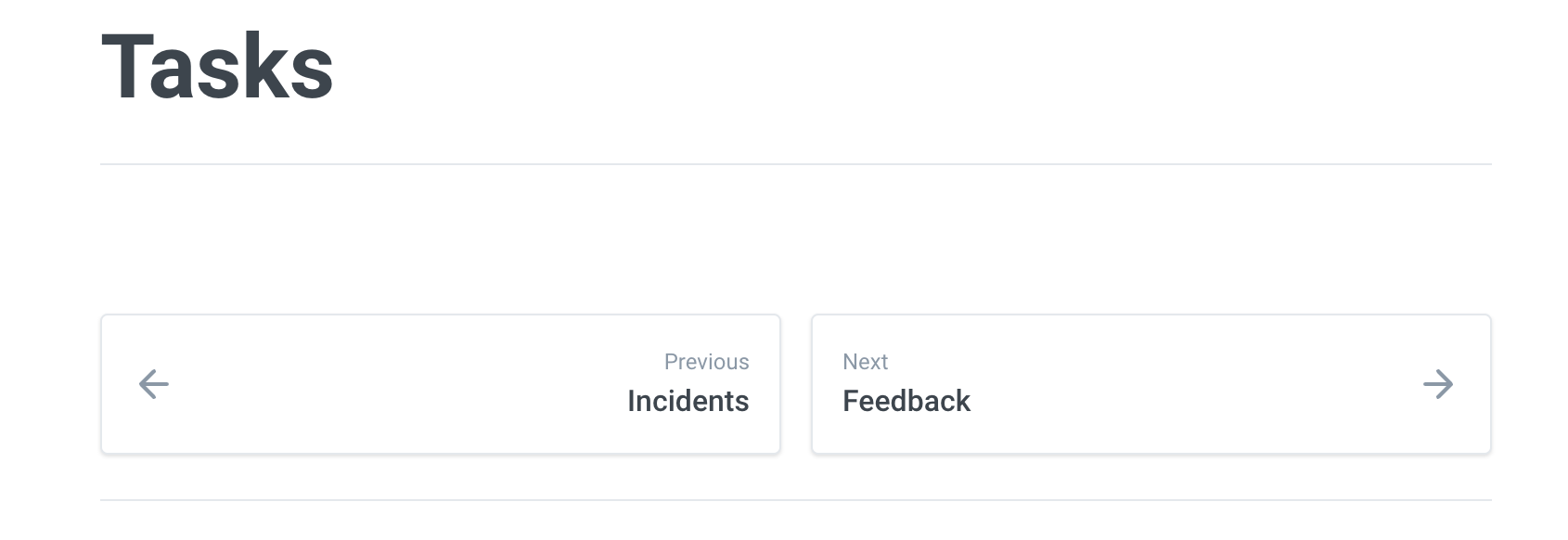This screenshot has width=1568, height=540.
Task: Click the Tasks page heading
Action: pos(219,62)
